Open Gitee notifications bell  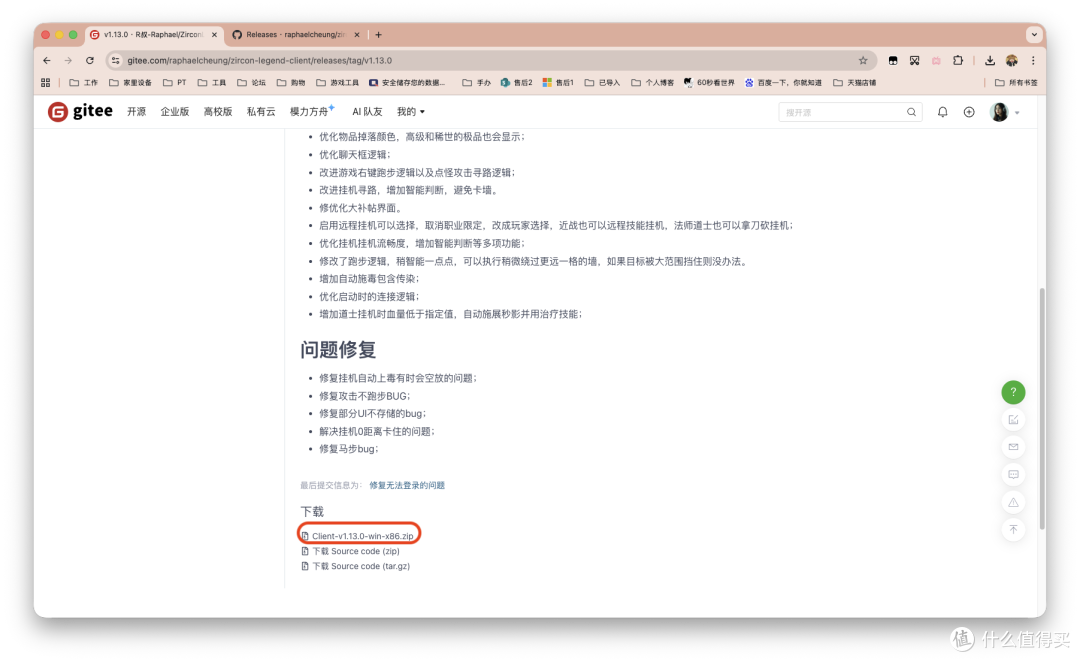click(x=942, y=112)
